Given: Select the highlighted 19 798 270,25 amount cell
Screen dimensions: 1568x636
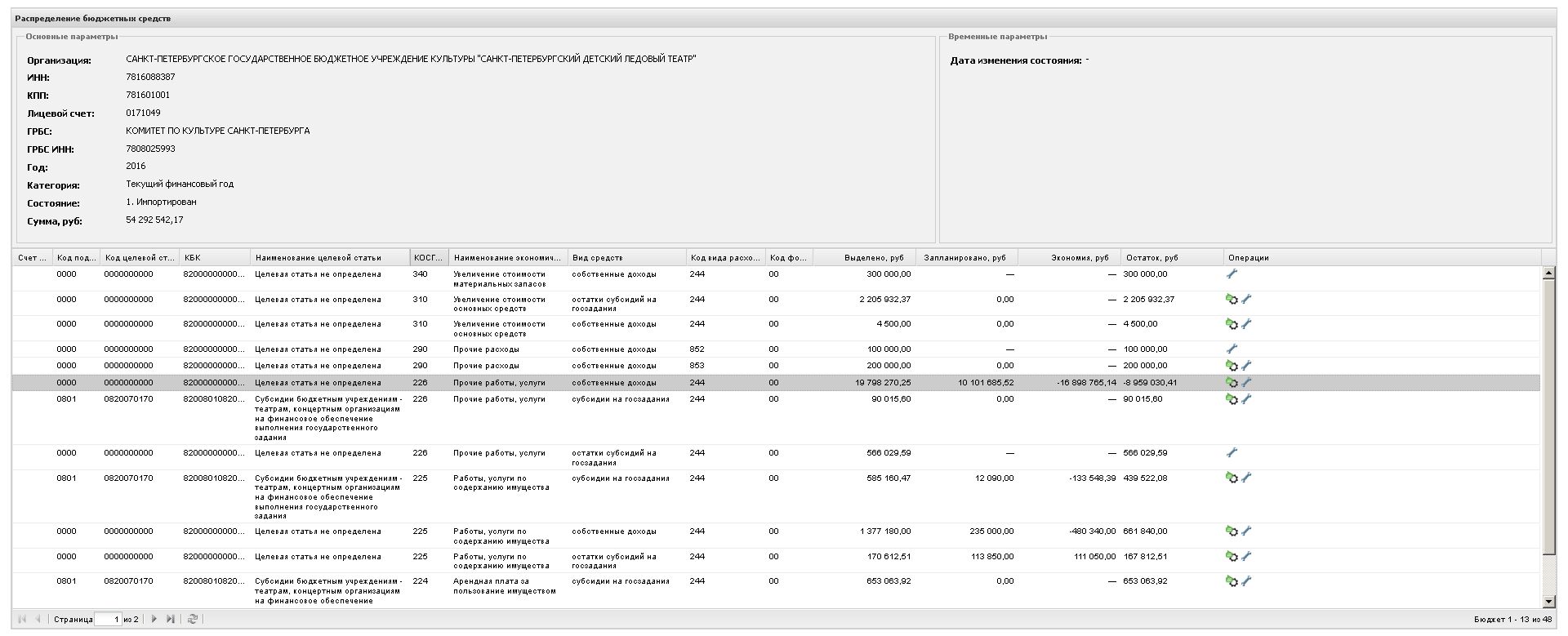Looking at the screenshot, I should (x=883, y=382).
